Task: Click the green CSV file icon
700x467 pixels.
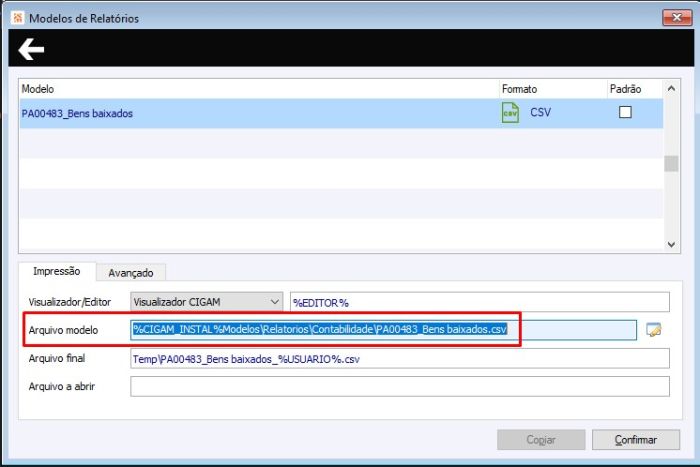Action: 510,113
